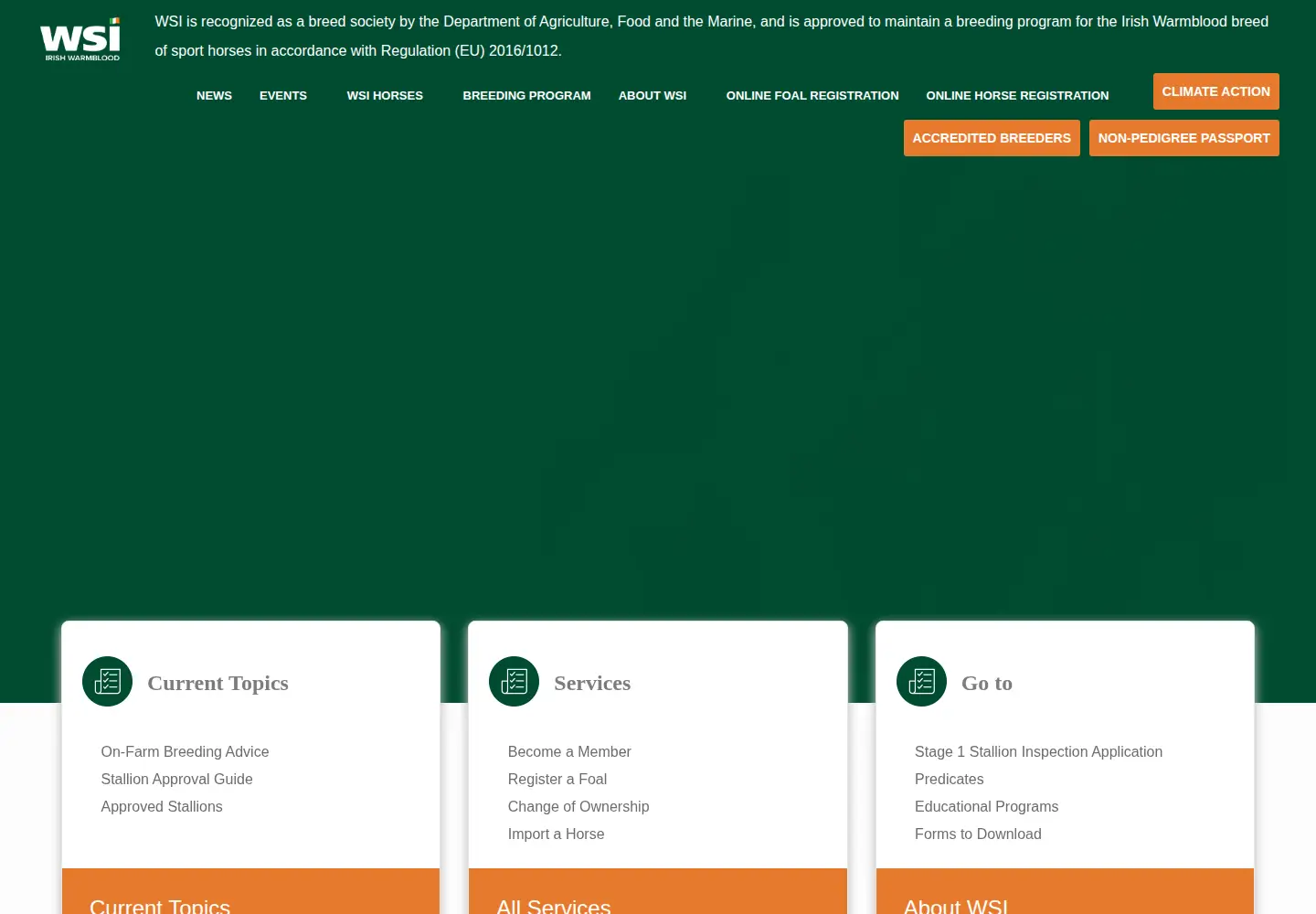Go to Online Foal Registration
The image size is (1316, 914).
pyautogui.click(x=812, y=96)
